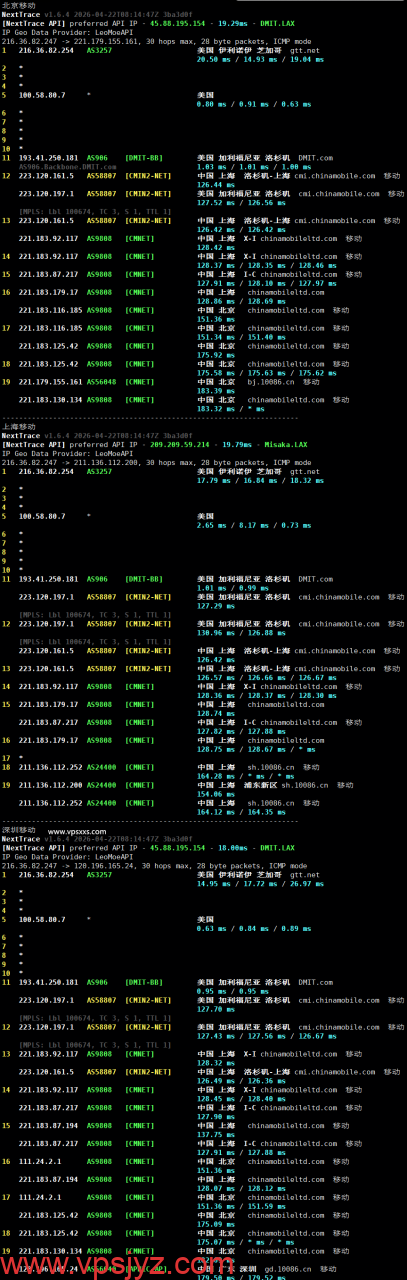Image resolution: width=407 pixels, height=1280 pixels.
Task: Click the bj.10086.cn hostname
Action: (x=269, y=381)
